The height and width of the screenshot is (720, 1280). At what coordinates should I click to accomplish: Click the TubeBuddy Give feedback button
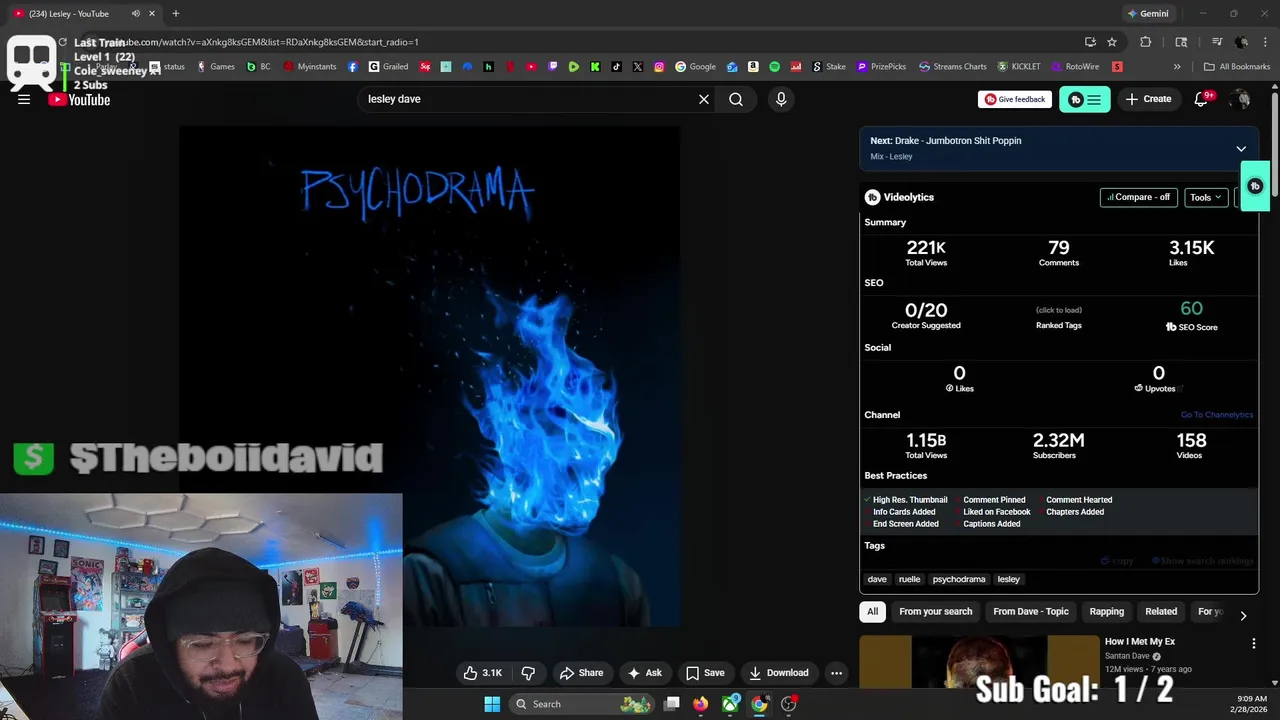(x=1015, y=99)
